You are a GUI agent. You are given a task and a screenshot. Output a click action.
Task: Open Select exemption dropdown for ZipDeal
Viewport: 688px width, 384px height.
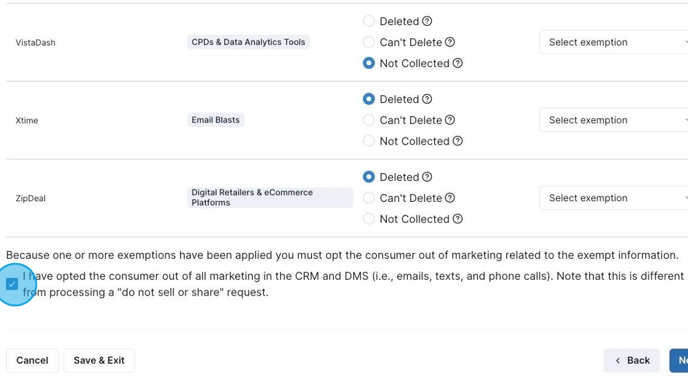pyautogui.click(x=614, y=198)
